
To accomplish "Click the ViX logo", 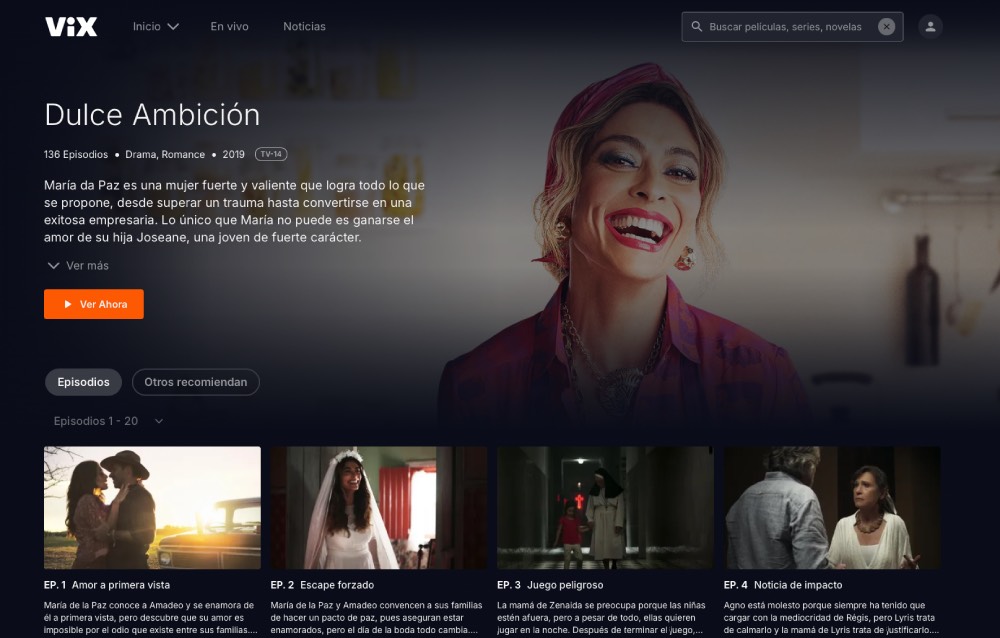I will [71, 27].
